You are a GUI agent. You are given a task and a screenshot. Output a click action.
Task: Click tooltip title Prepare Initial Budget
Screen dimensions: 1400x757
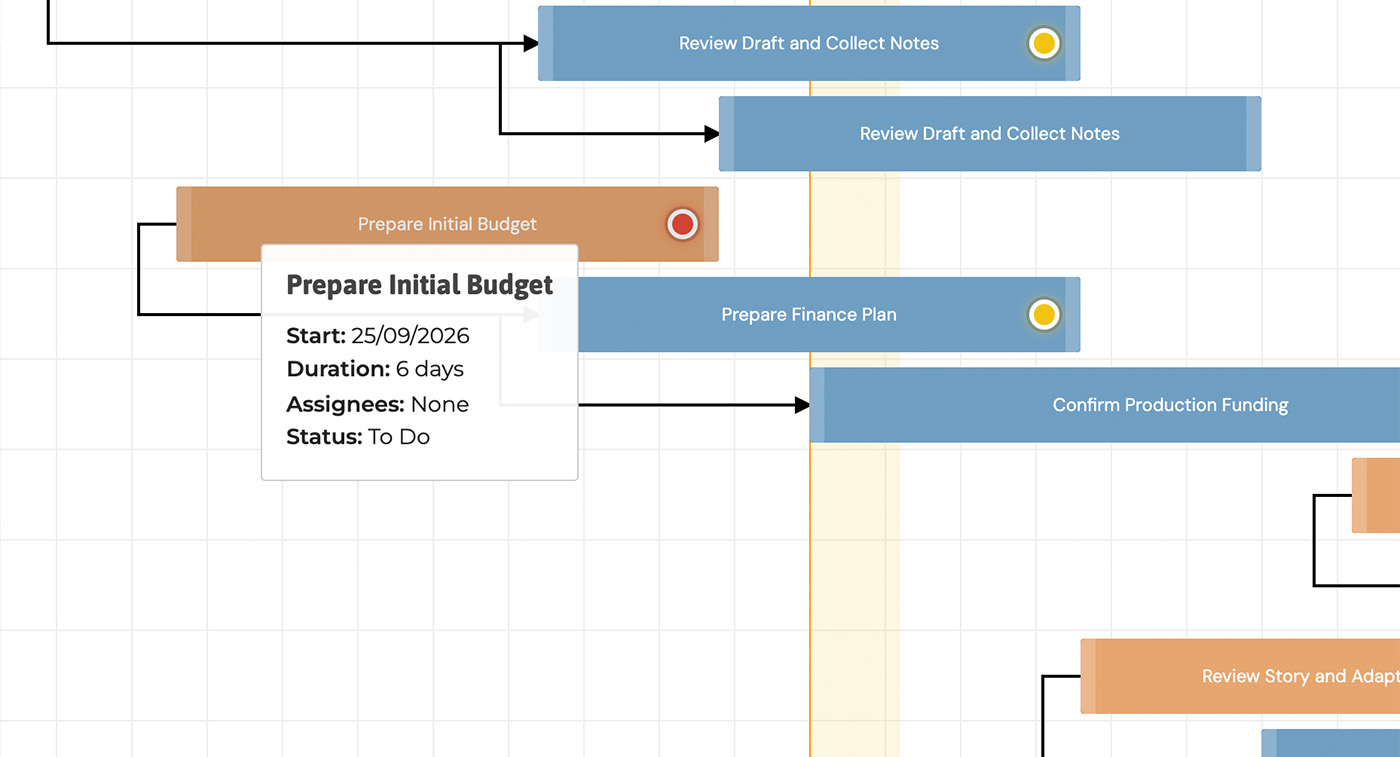420,285
